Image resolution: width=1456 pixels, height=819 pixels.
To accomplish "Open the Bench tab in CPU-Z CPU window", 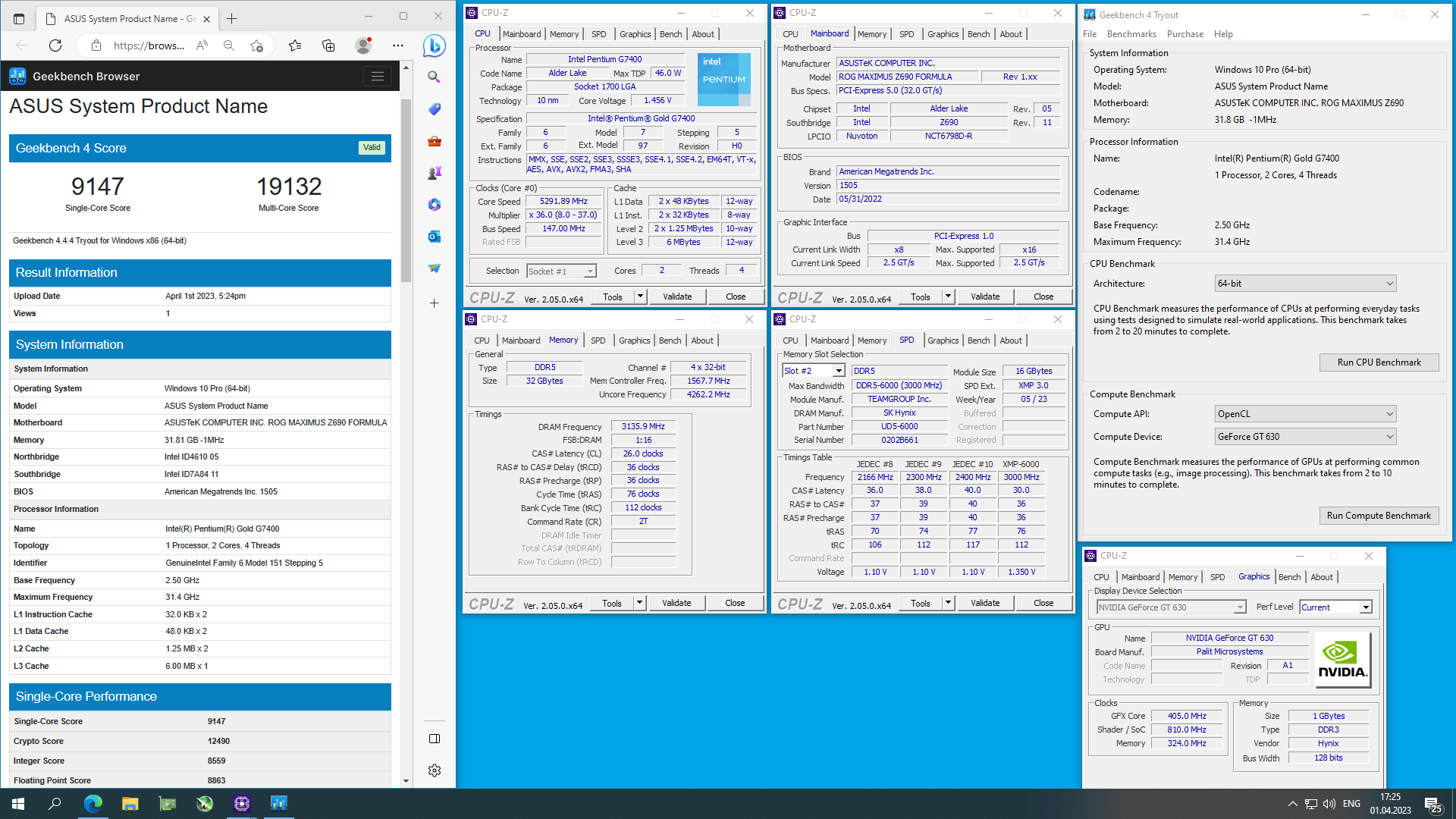I will click(670, 34).
